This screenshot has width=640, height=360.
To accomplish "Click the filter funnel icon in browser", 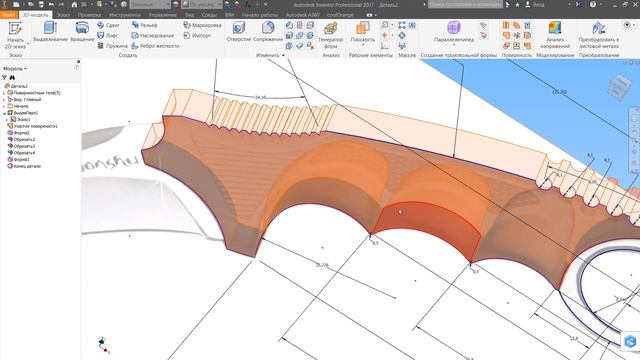I will [4, 78].
